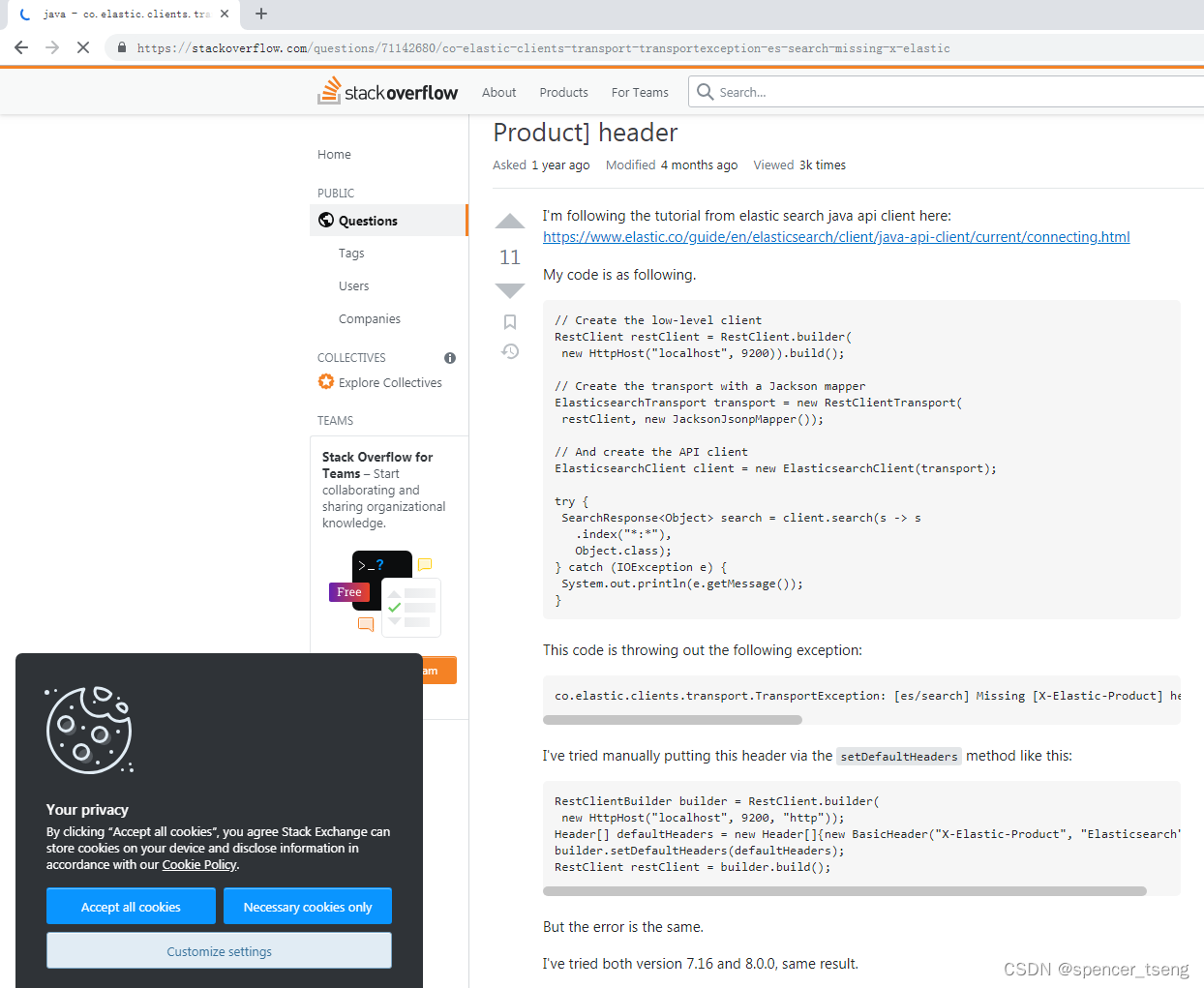Bookmark the question

[510, 321]
